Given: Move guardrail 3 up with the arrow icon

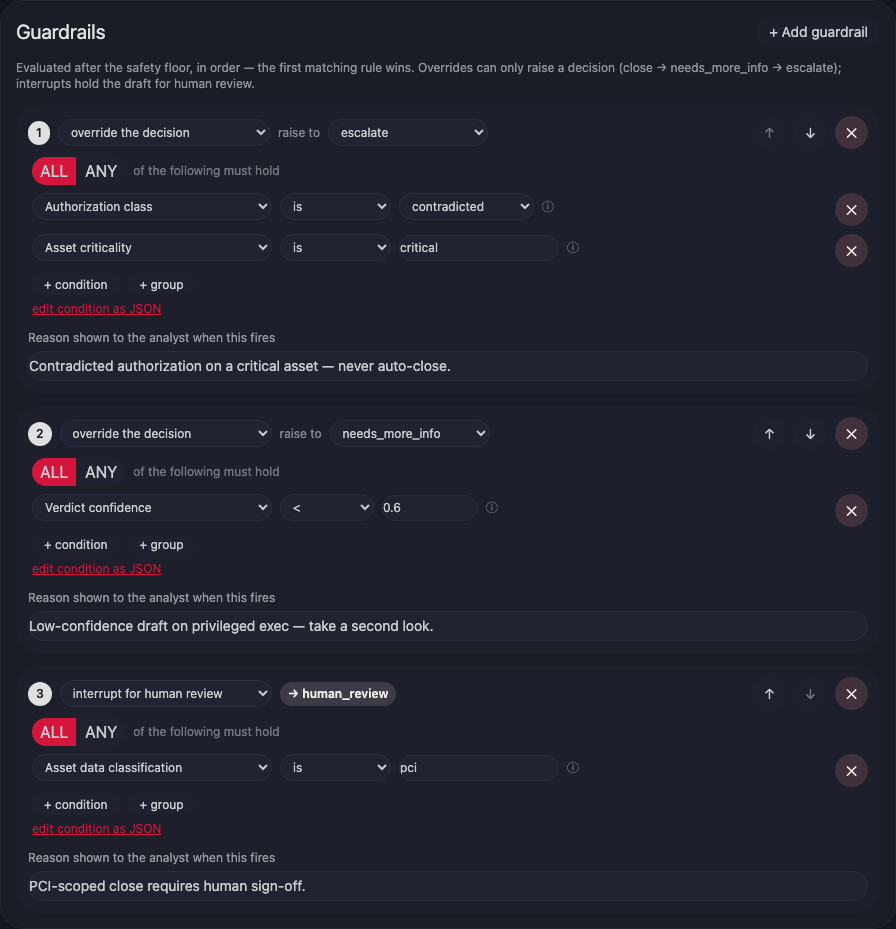Looking at the screenshot, I should pyautogui.click(x=769, y=694).
